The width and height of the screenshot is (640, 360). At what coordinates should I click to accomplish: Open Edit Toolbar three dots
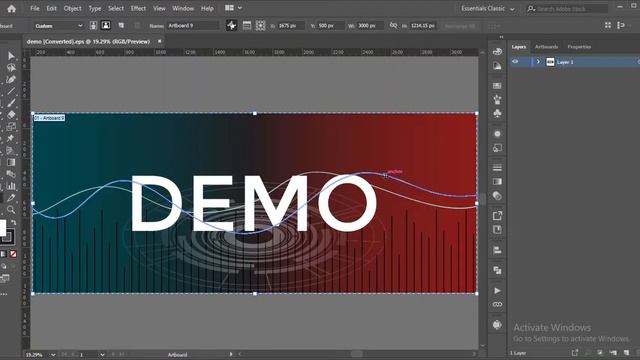pyautogui.click(x=4, y=294)
